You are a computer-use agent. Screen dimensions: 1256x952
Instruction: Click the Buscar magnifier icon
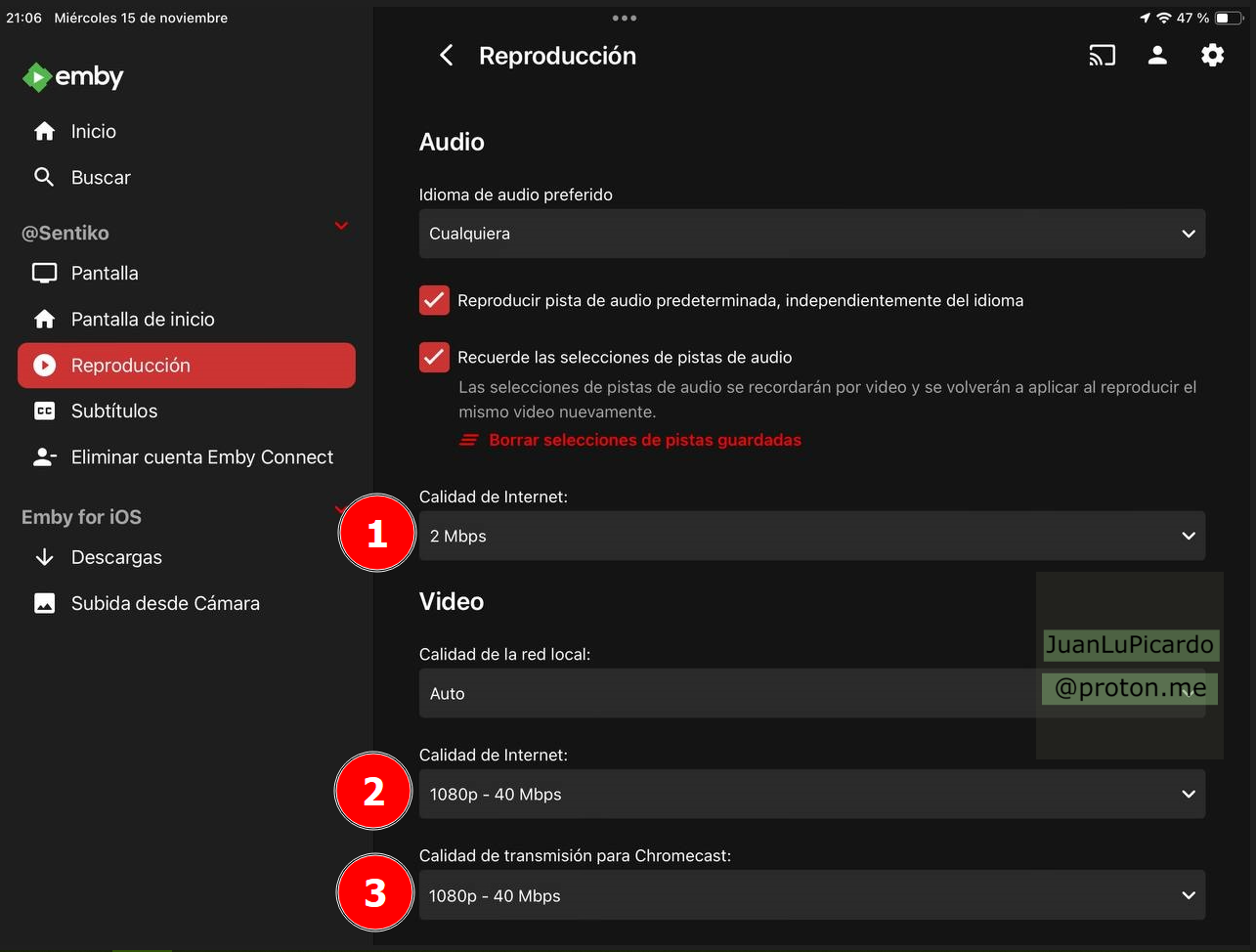pos(44,177)
